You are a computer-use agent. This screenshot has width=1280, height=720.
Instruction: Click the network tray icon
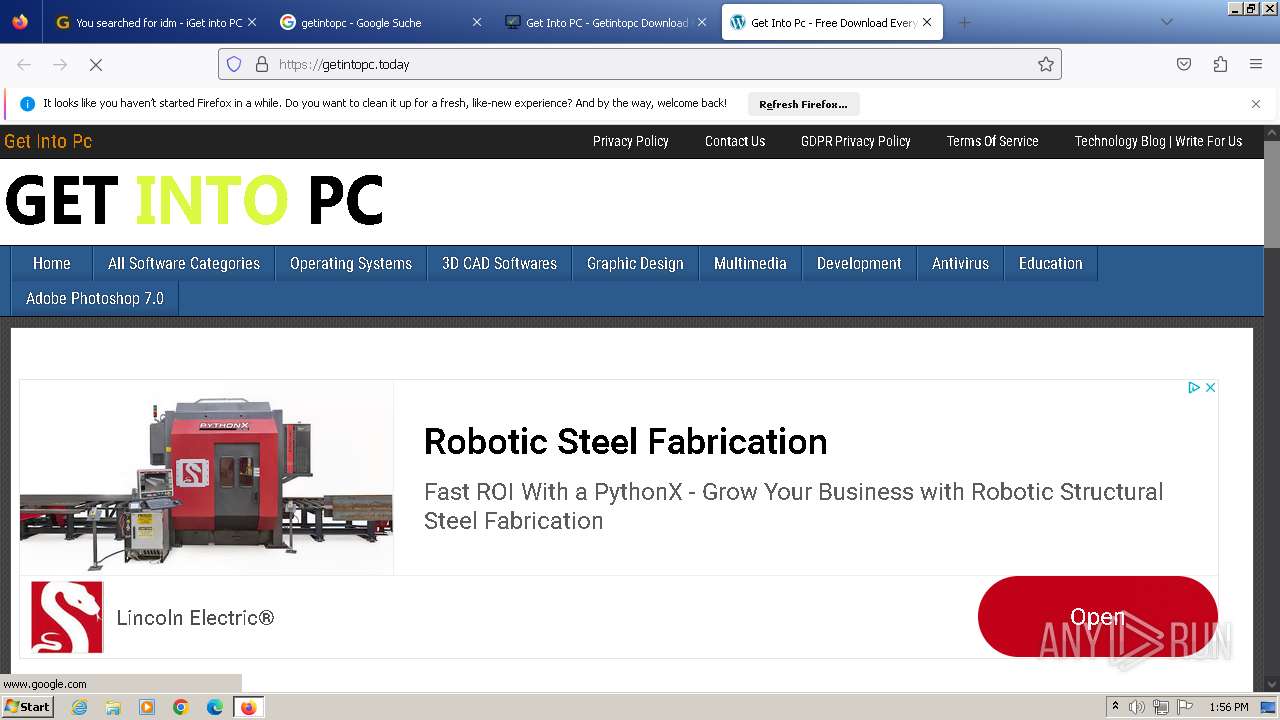click(1161, 707)
